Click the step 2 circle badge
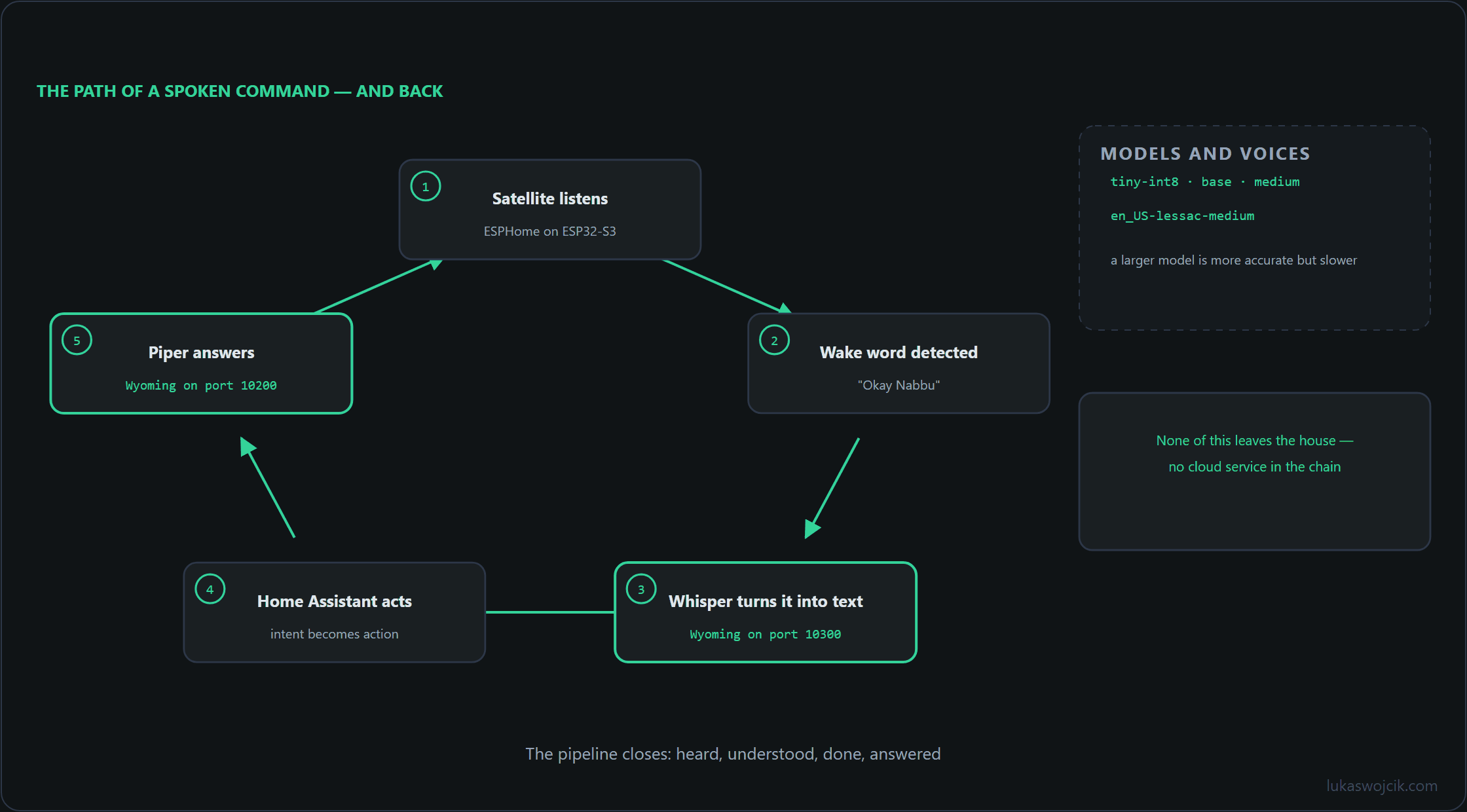 775,341
